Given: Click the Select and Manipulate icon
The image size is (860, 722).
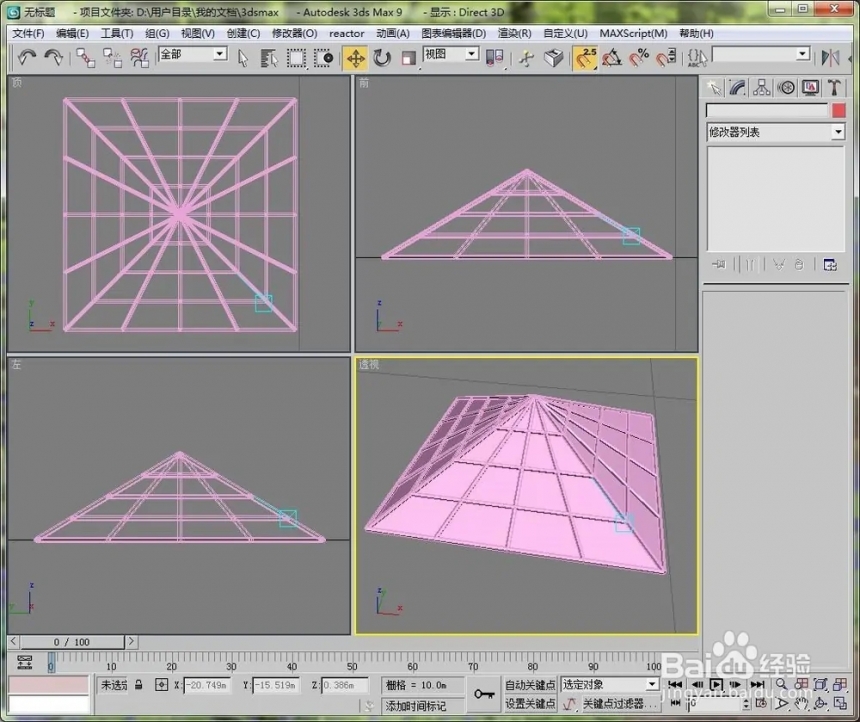Looking at the screenshot, I should pyautogui.click(x=527, y=58).
